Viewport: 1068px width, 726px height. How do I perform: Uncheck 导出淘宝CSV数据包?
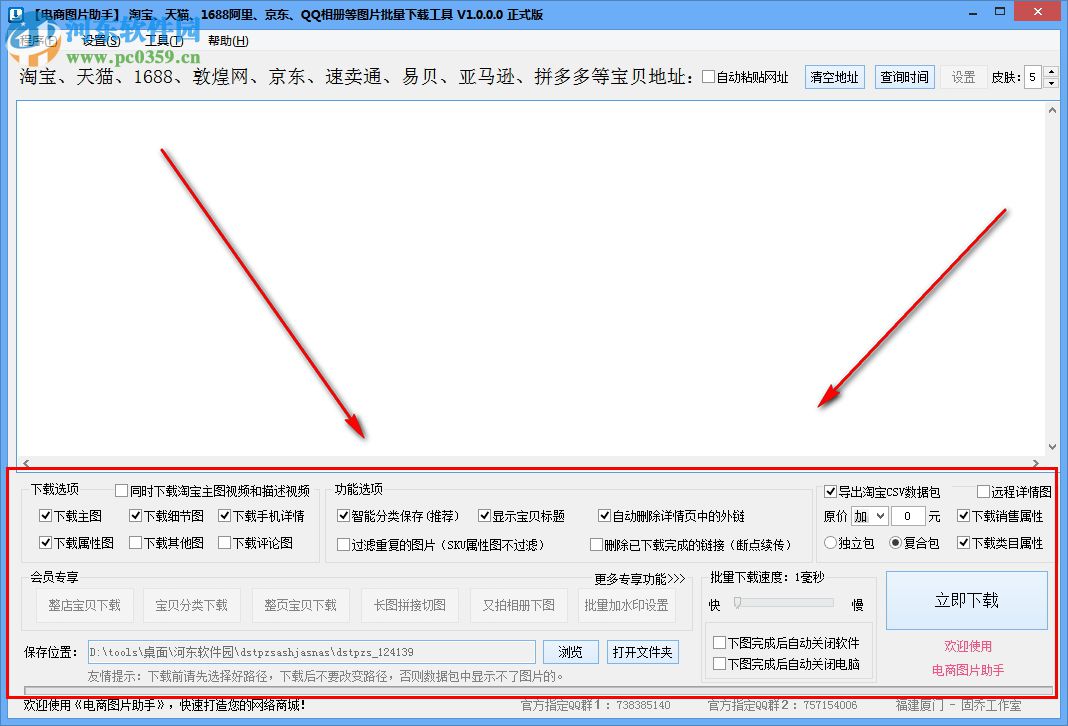click(830, 491)
